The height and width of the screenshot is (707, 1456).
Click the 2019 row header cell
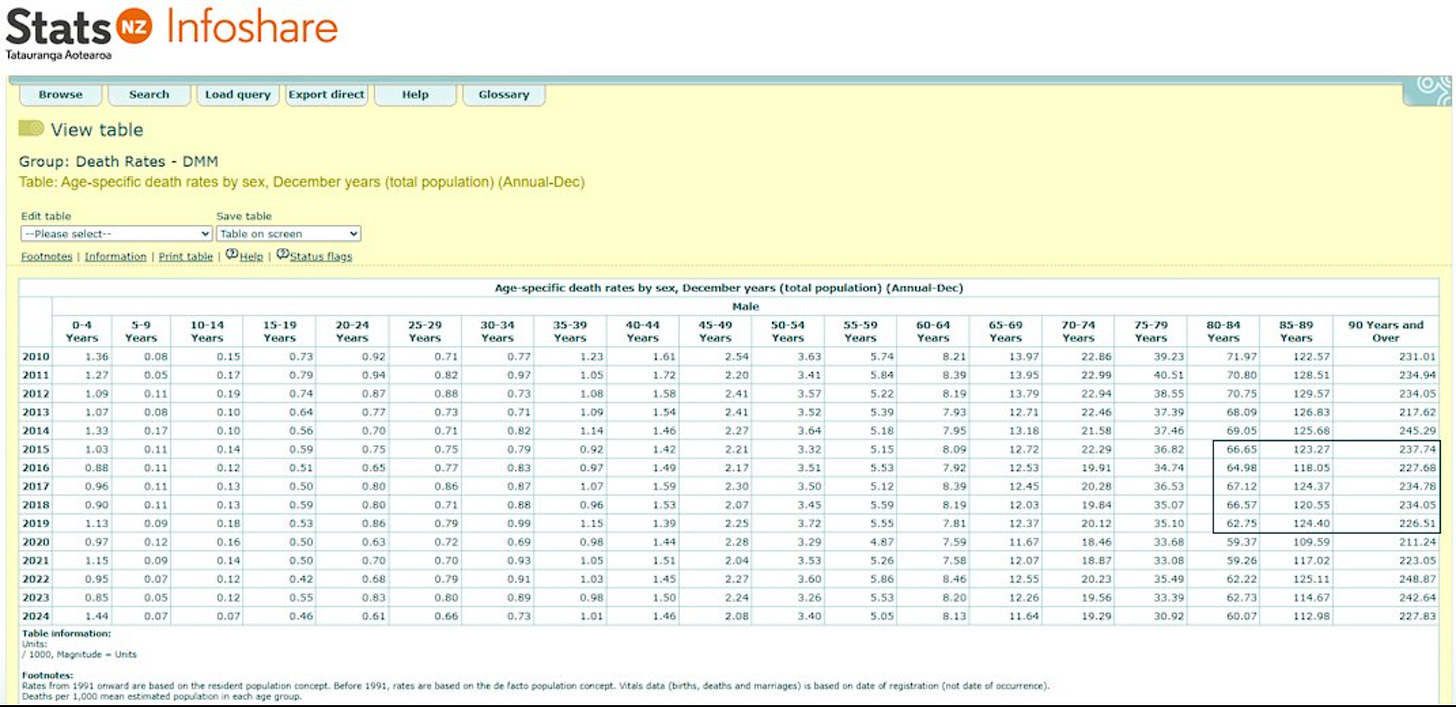pyautogui.click(x=35, y=523)
